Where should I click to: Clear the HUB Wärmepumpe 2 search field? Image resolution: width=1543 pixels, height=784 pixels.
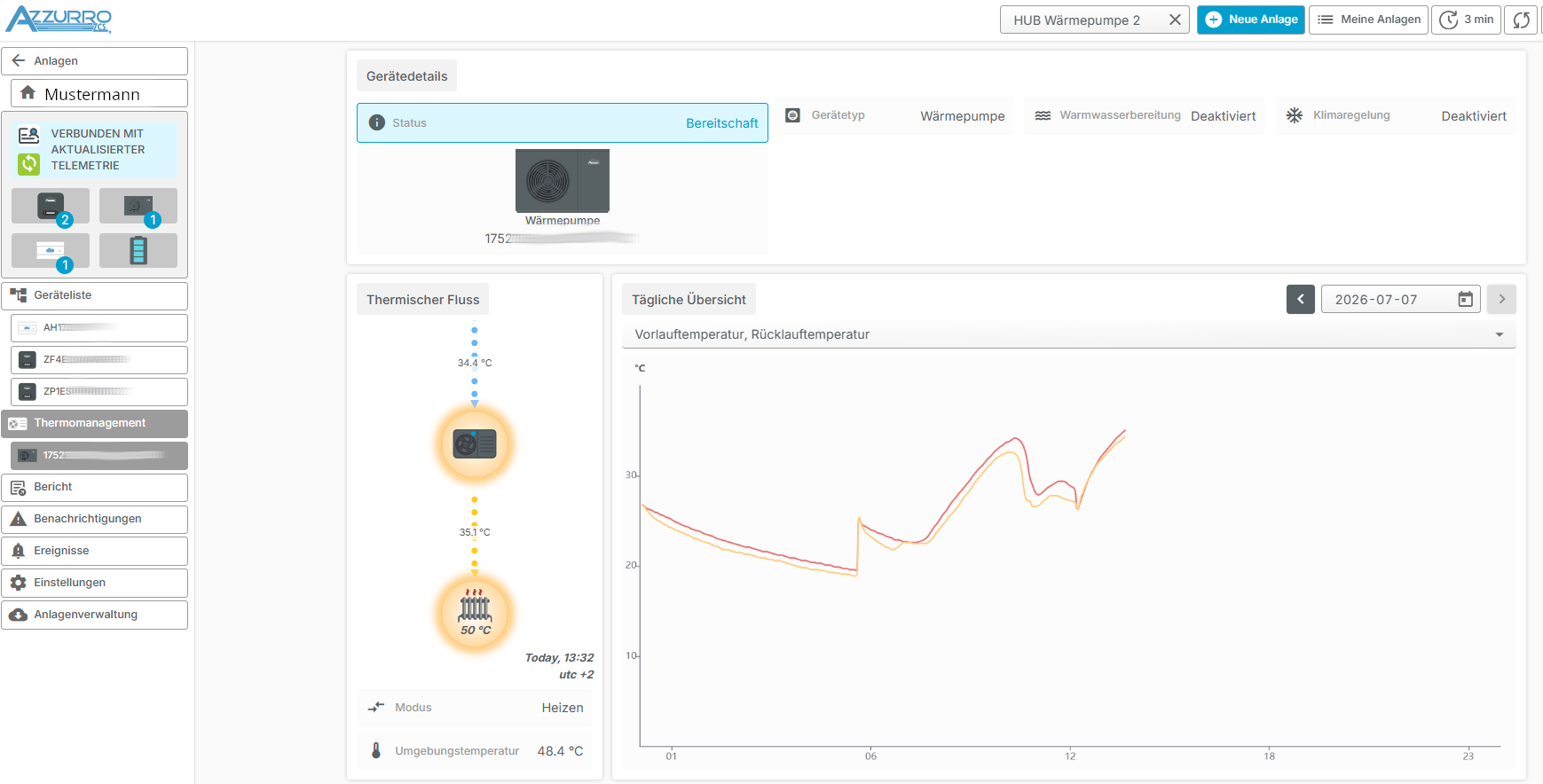pyautogui.click(x=1175, y=20)
